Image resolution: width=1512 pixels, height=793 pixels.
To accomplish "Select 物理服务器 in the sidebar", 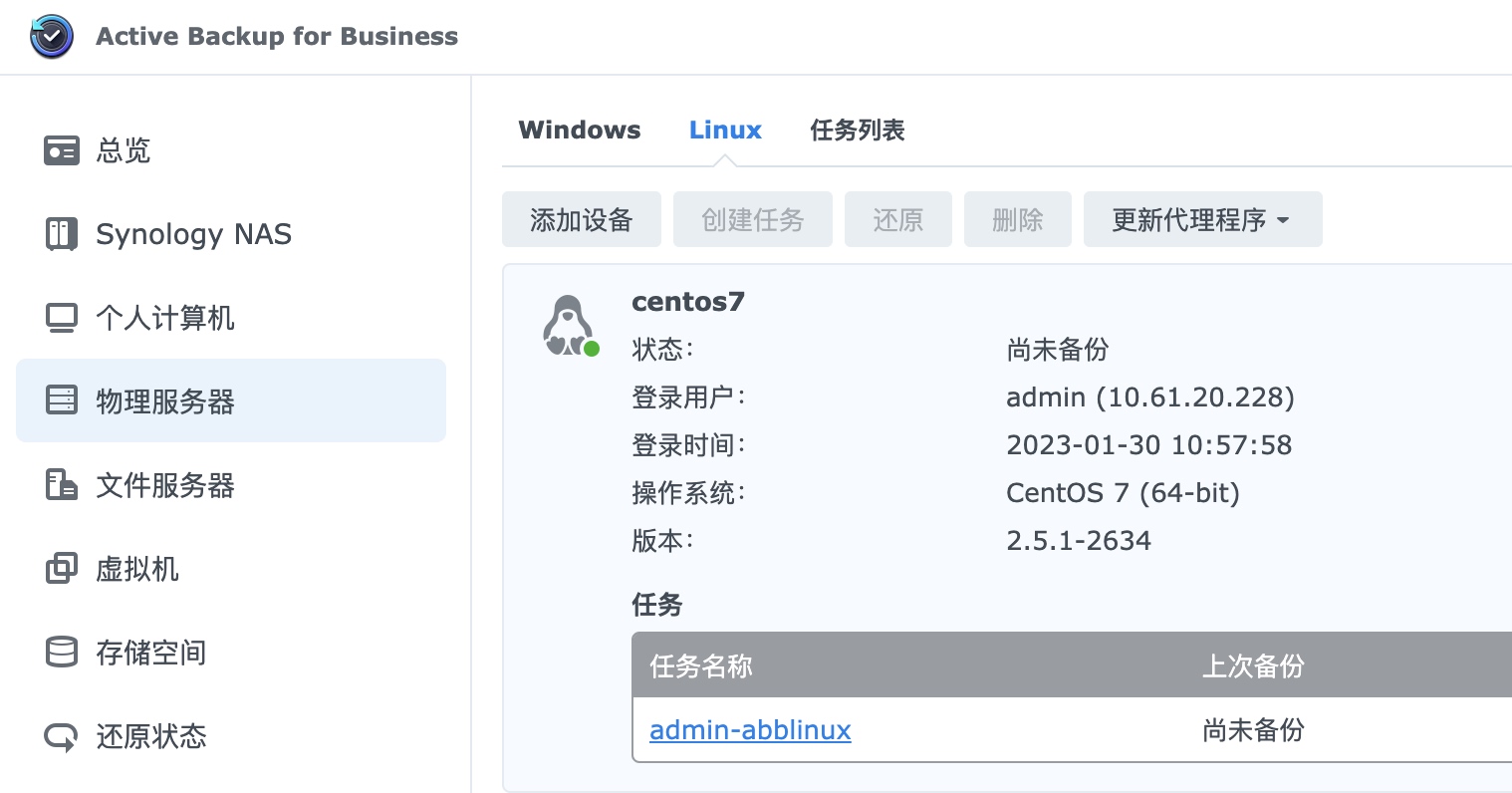I will pos(231,400).
